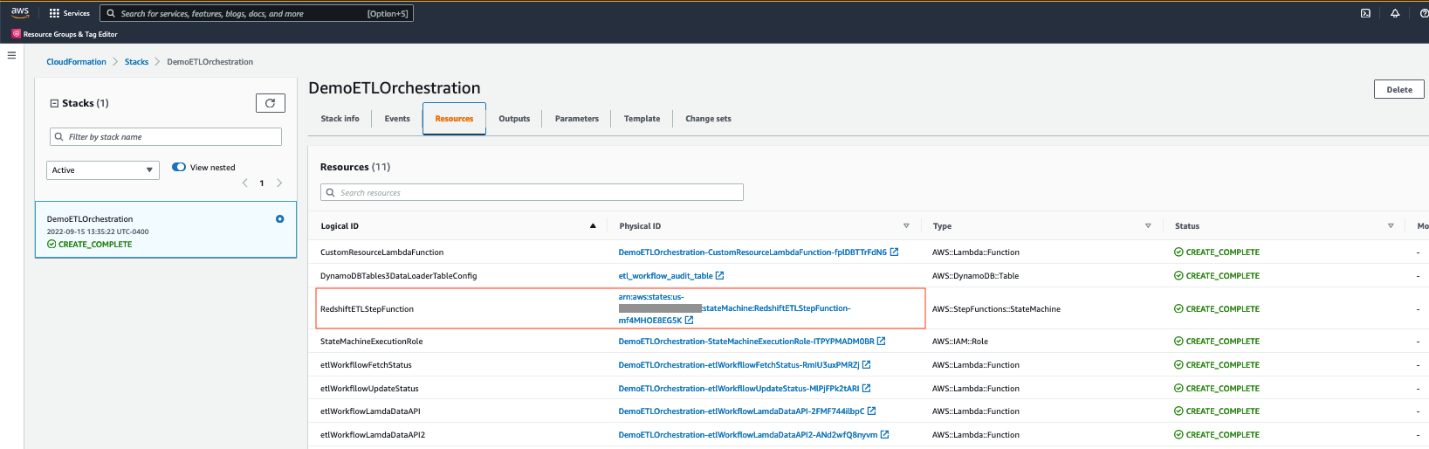Switch to the Parameters tab
The height and width of the screenshot is (449, 1429).
[577, 118]
